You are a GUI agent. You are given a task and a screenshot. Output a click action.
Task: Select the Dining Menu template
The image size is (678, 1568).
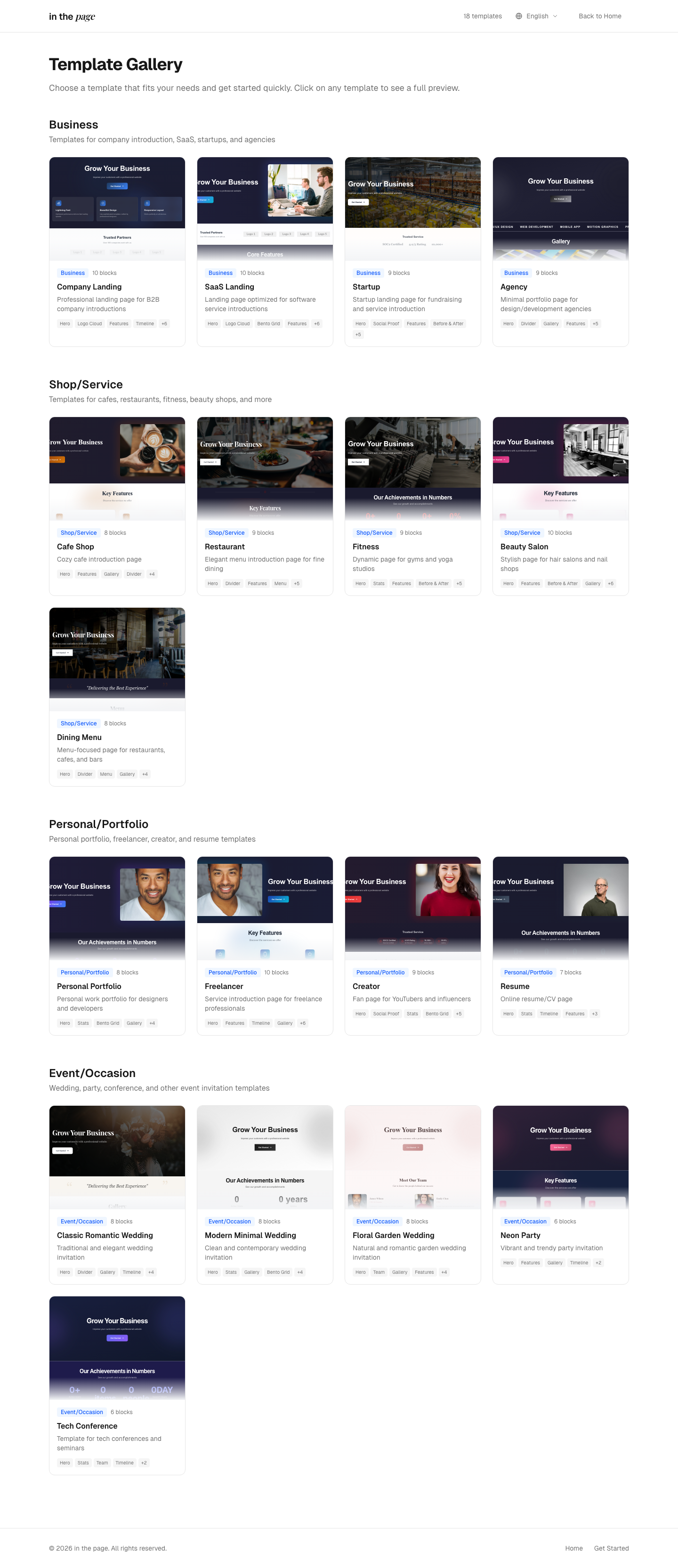tap(79, 737)
